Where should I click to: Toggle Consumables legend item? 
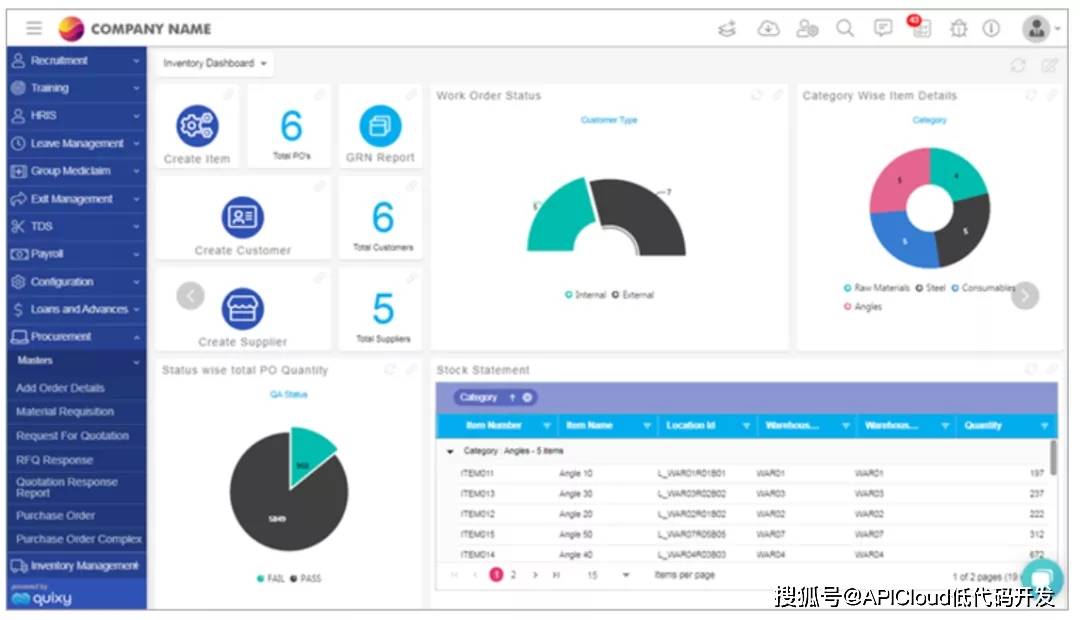tap(983, 288)
